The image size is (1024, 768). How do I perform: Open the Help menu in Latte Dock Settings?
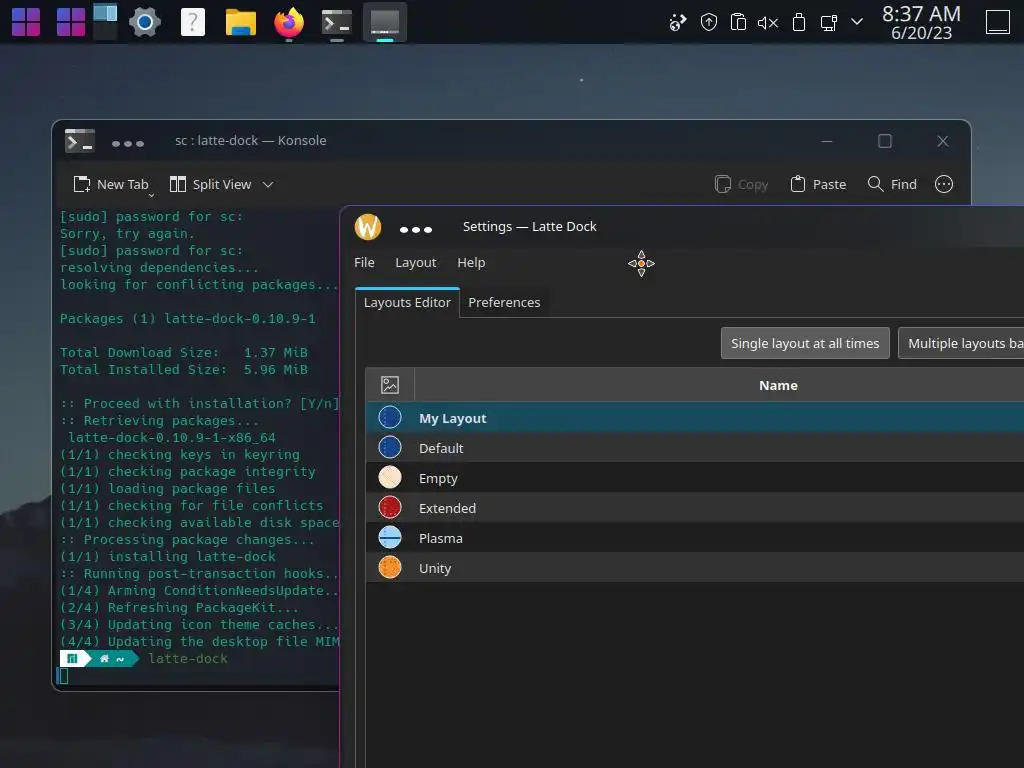(471, 263)
